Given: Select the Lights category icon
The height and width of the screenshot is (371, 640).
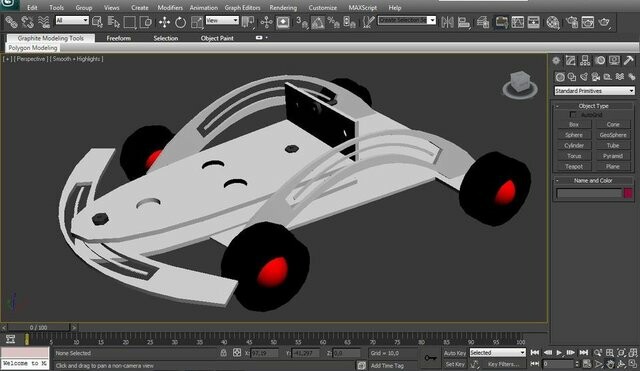Looking at the screenshot, I should point(584,77).
